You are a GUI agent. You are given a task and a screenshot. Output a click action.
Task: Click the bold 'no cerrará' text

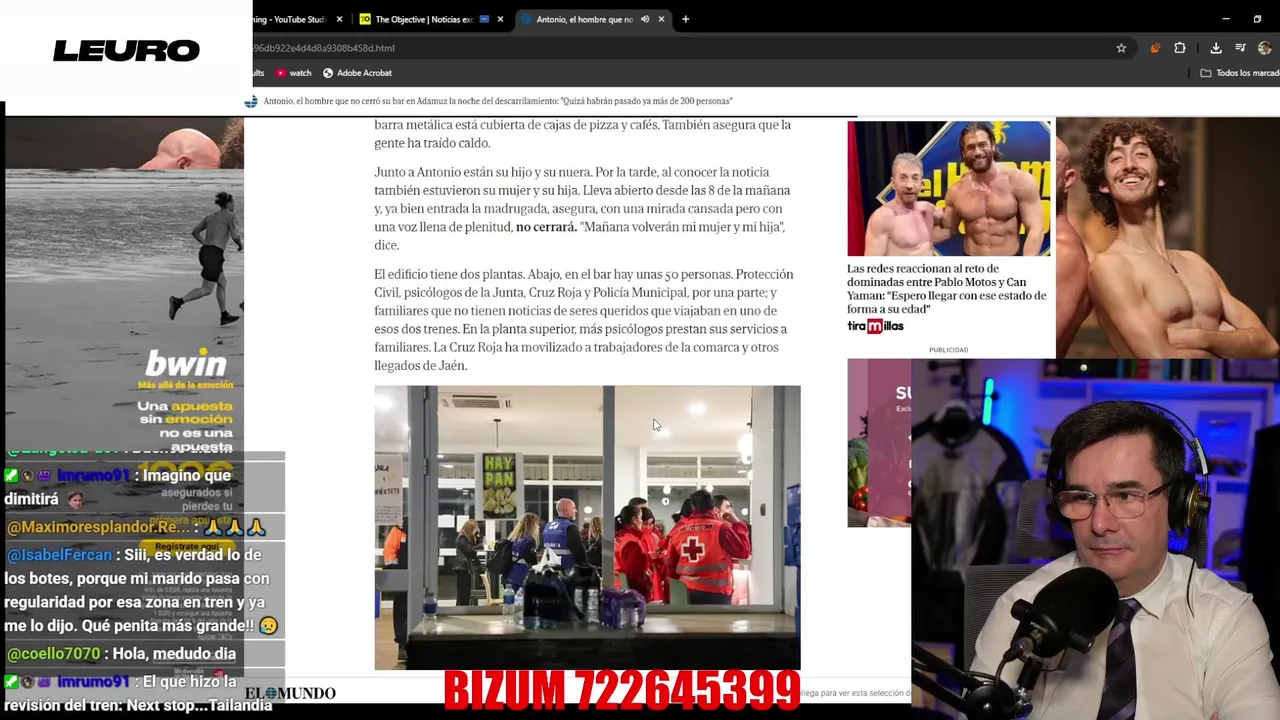(546, 227)
